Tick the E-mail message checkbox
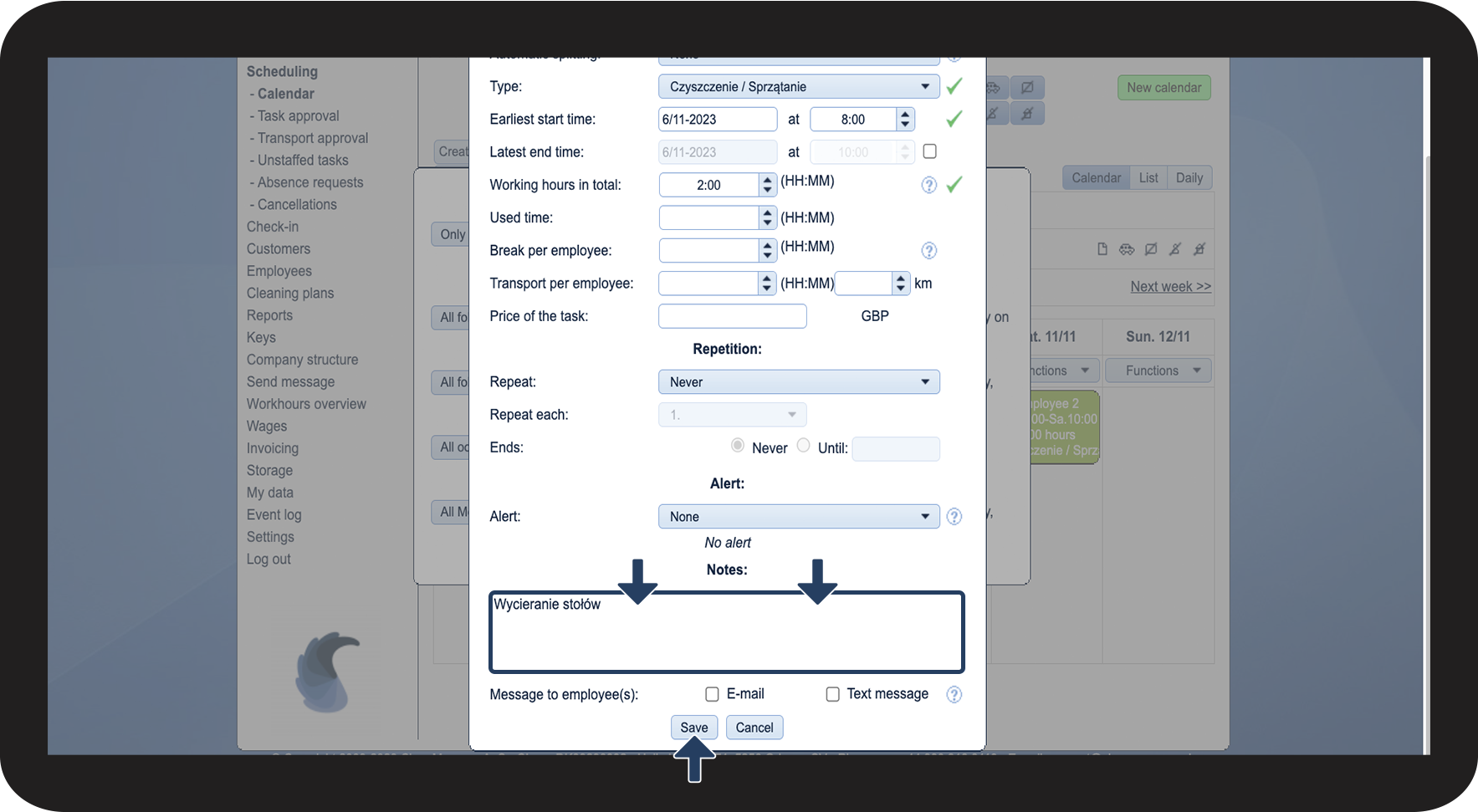 (x=712, y=694)
